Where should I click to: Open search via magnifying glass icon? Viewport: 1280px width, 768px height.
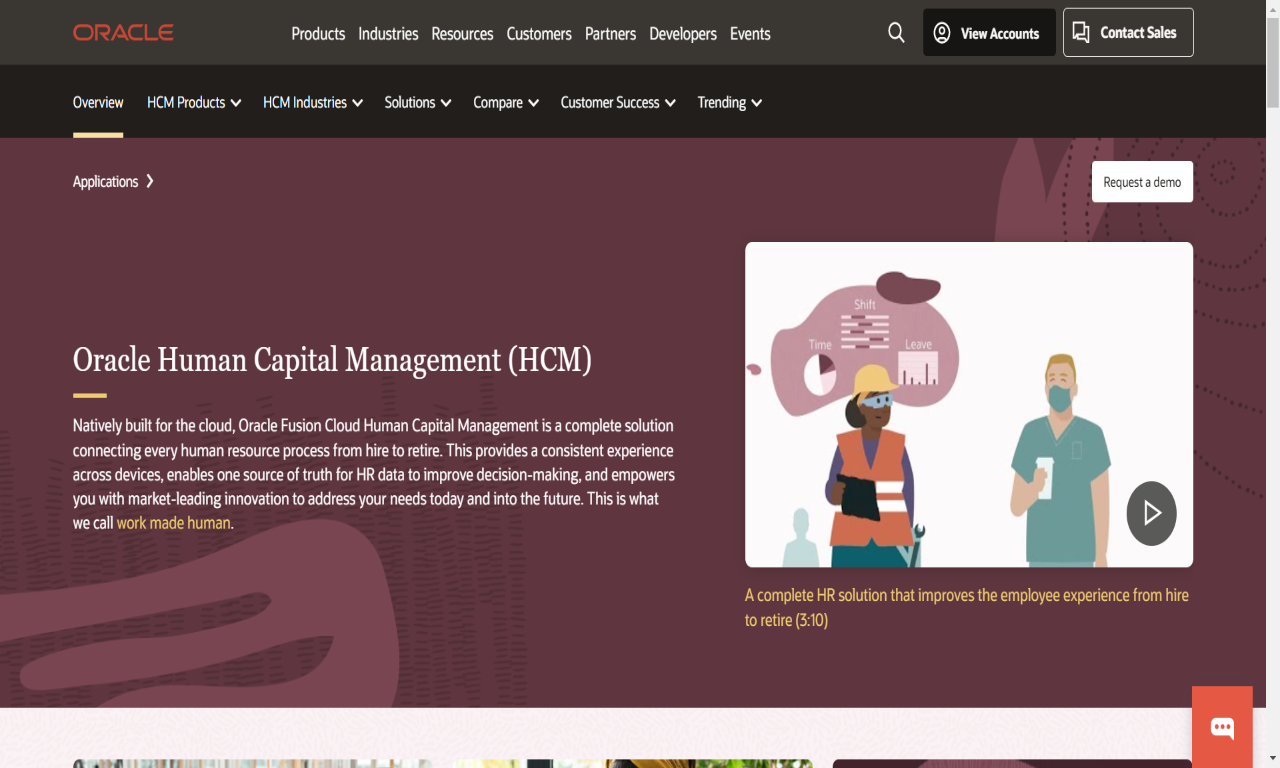896,33
